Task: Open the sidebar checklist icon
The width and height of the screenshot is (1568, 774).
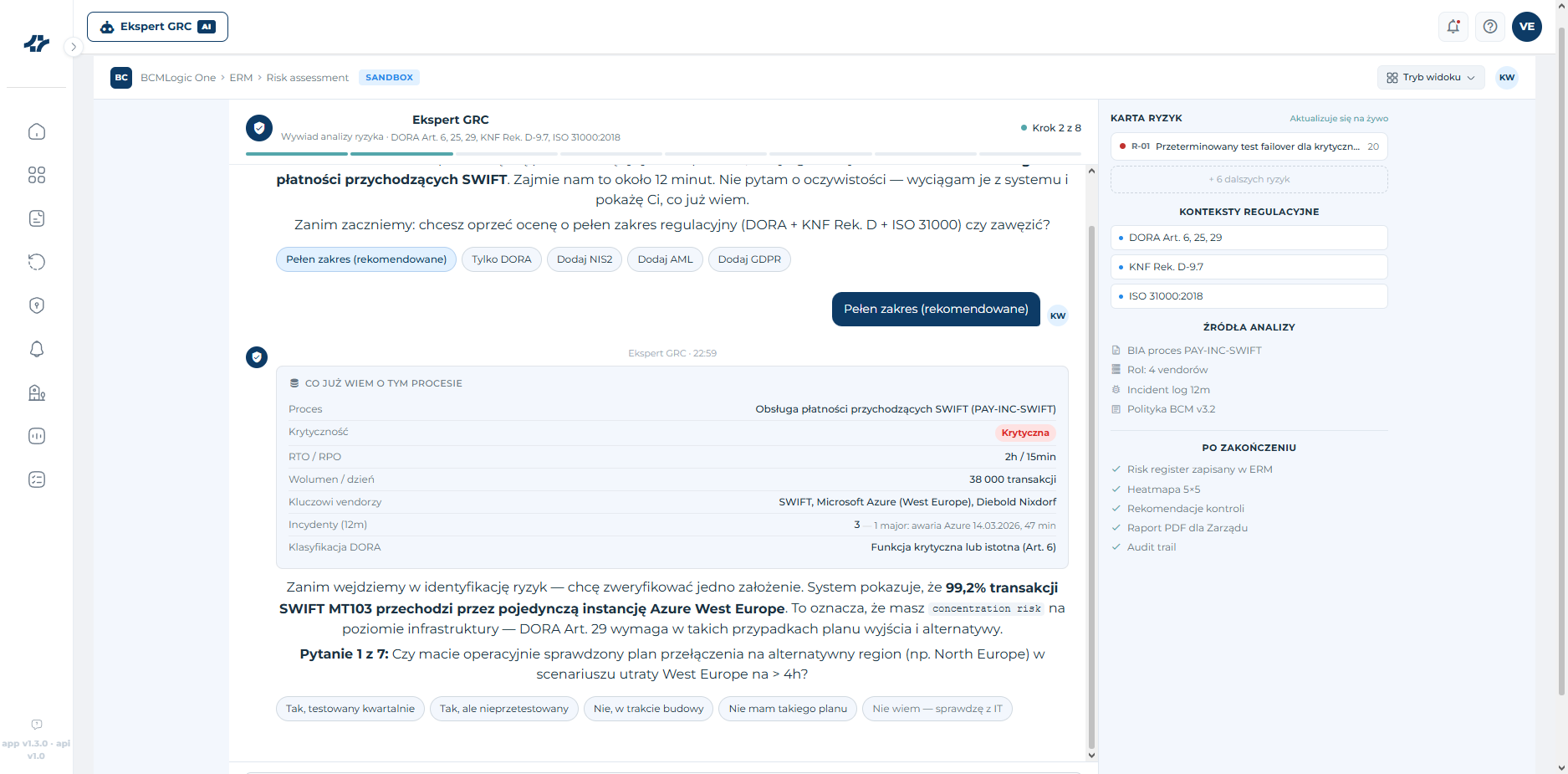Action: (37, 479)
